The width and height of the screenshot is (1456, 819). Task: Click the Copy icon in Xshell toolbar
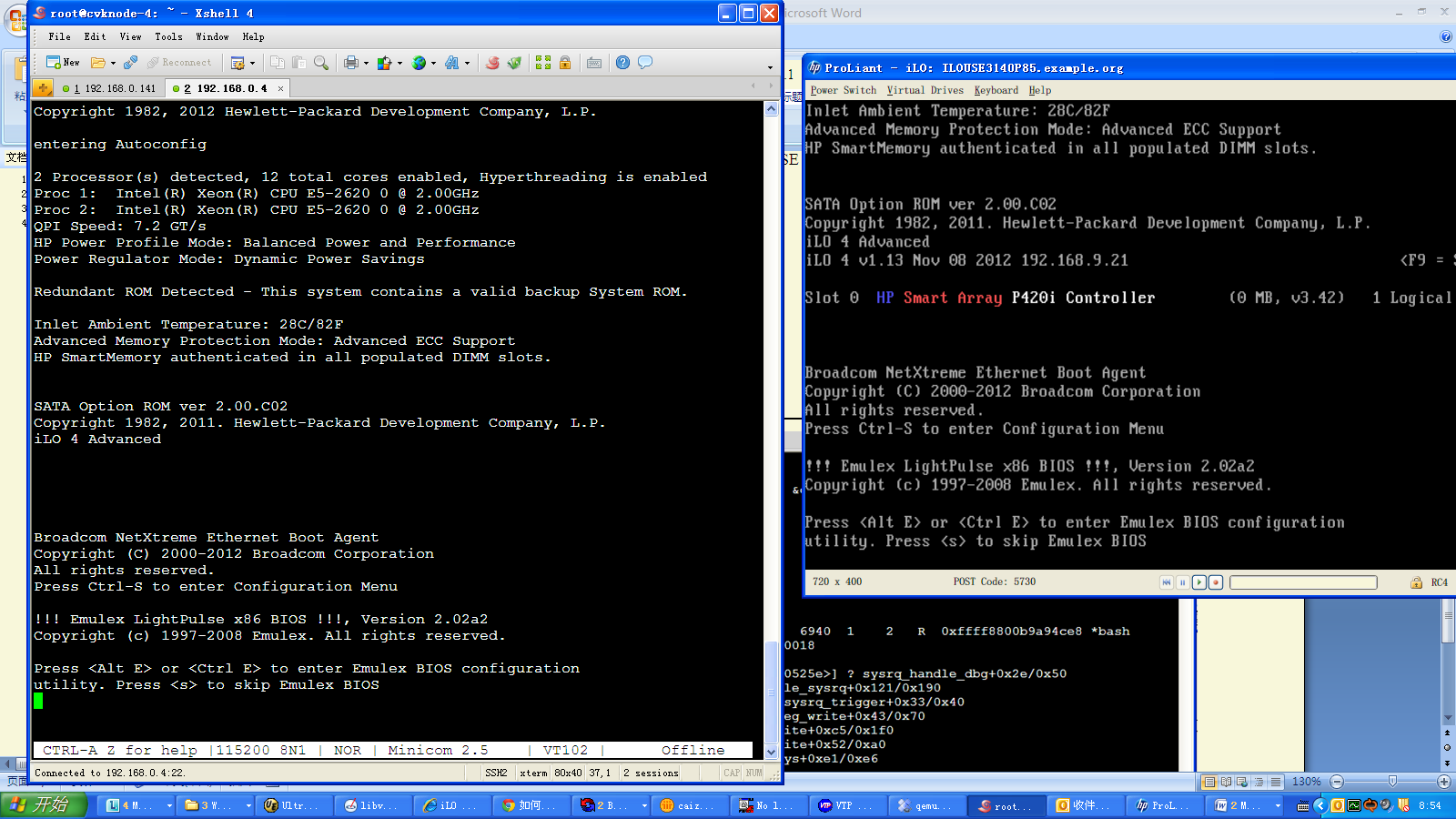(278, 63)
